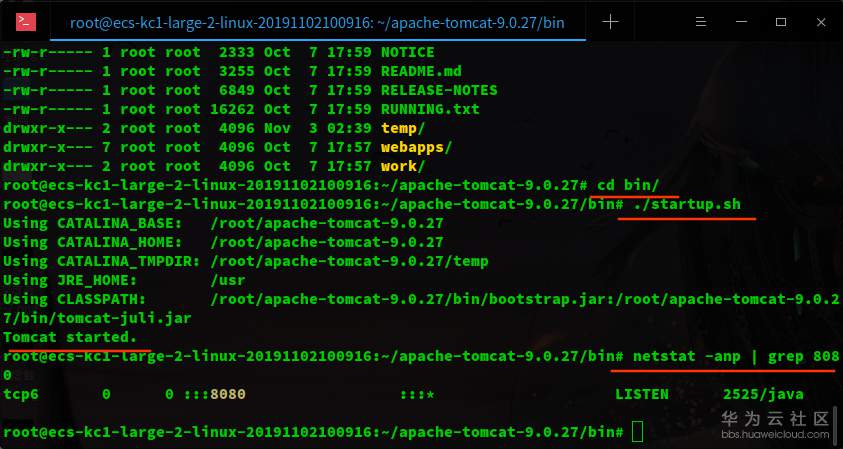
Task: Click the 'Tomcat started.' message
Action: point(70,337)
